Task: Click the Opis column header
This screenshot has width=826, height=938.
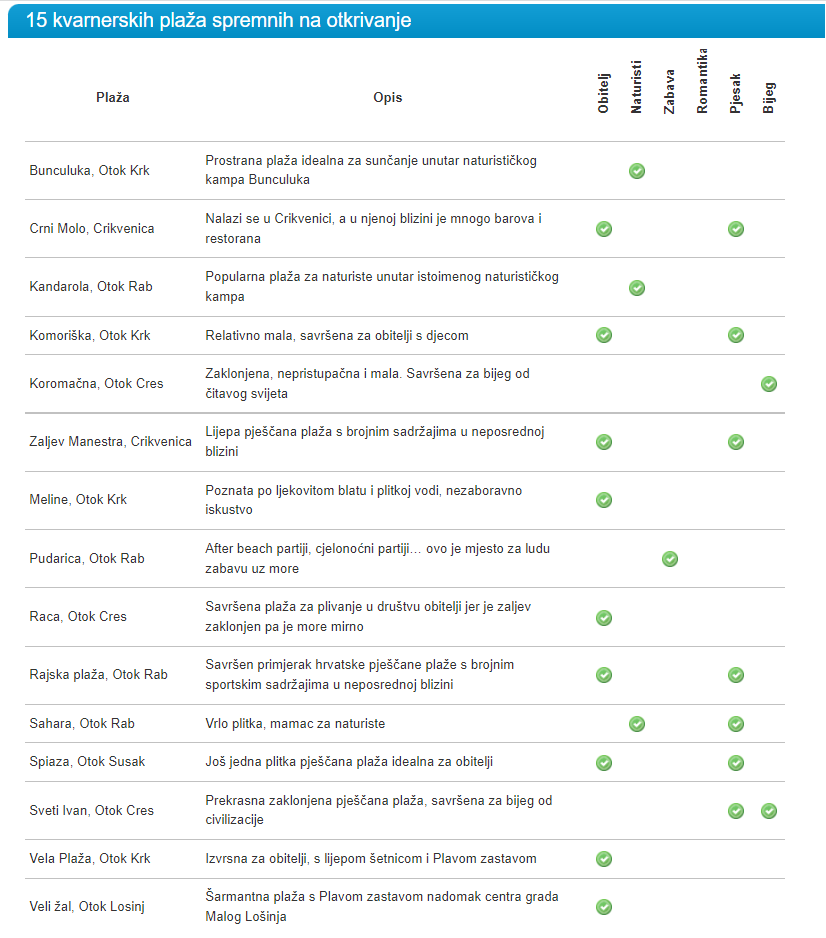Action: [388, 98]
